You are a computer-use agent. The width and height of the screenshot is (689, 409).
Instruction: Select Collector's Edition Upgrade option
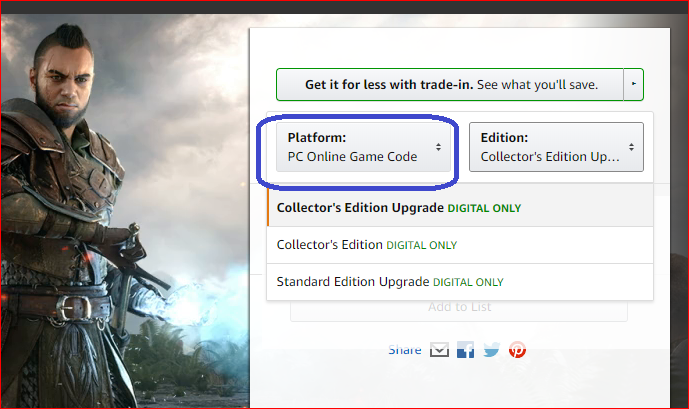click(460, 208)
